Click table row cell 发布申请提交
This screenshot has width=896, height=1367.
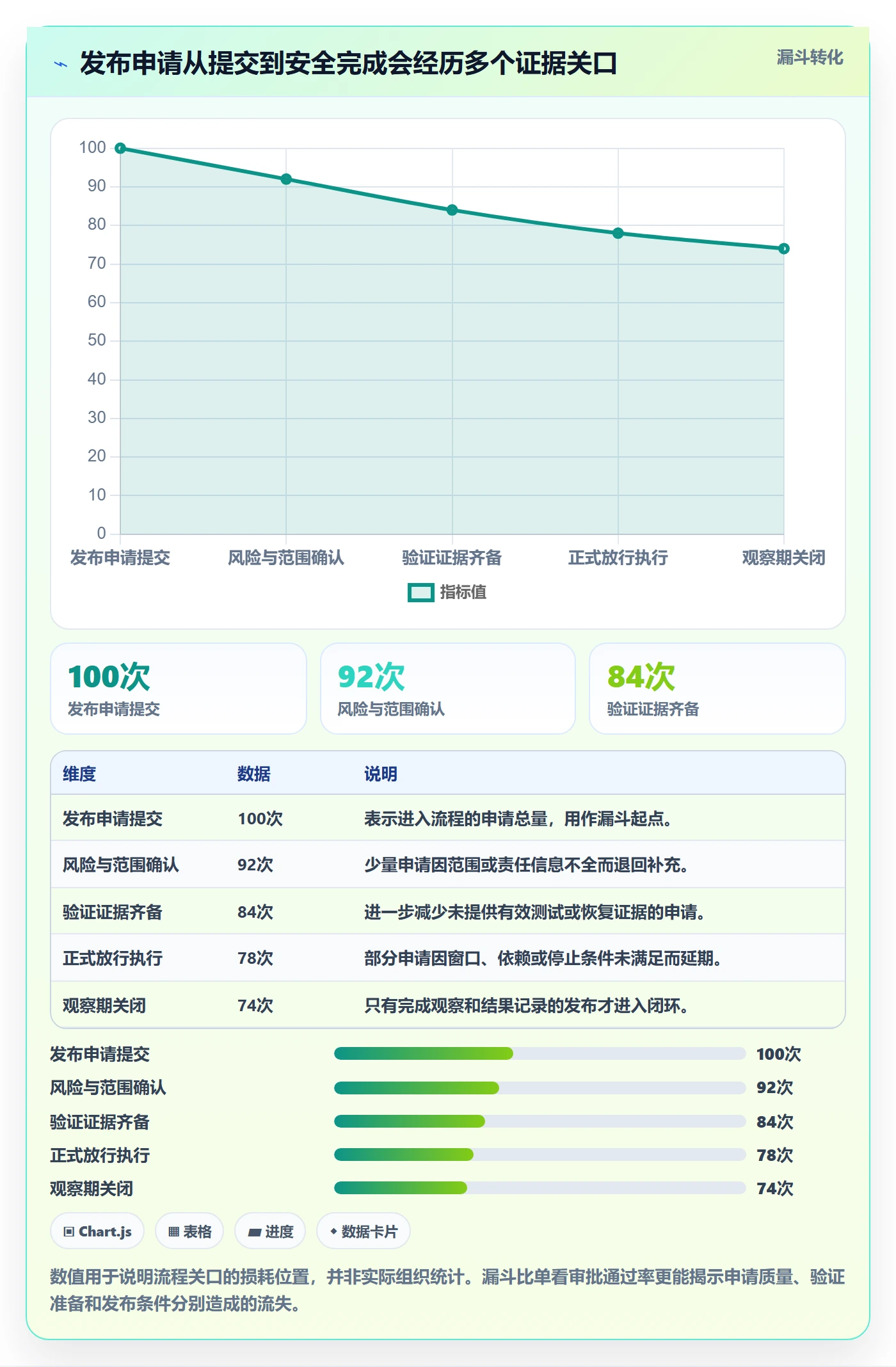113,819
